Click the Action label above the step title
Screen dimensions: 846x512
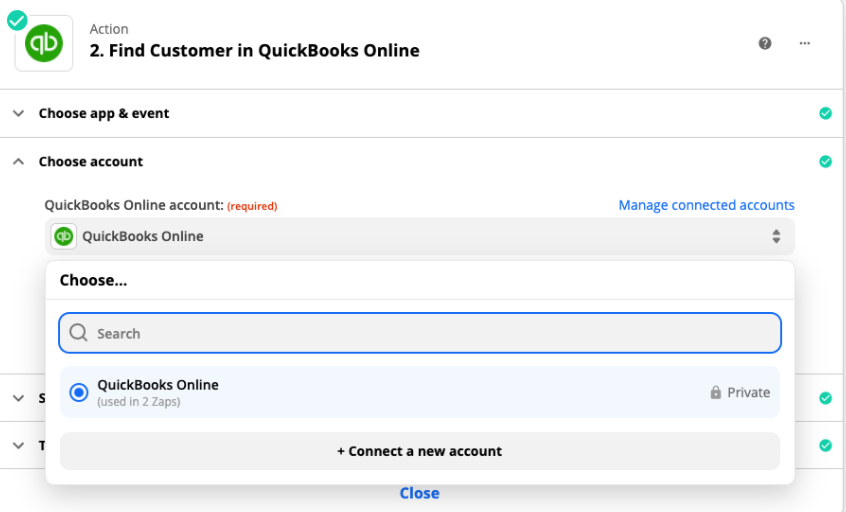pos(109,29)
